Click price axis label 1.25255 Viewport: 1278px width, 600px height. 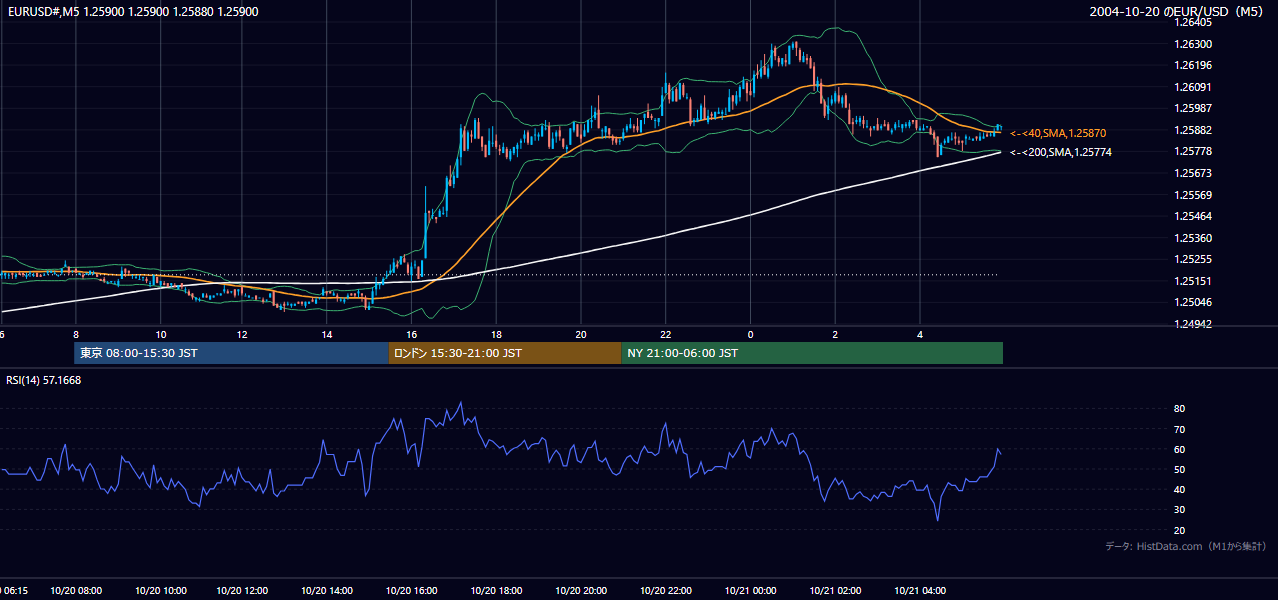pos(1193,259)
